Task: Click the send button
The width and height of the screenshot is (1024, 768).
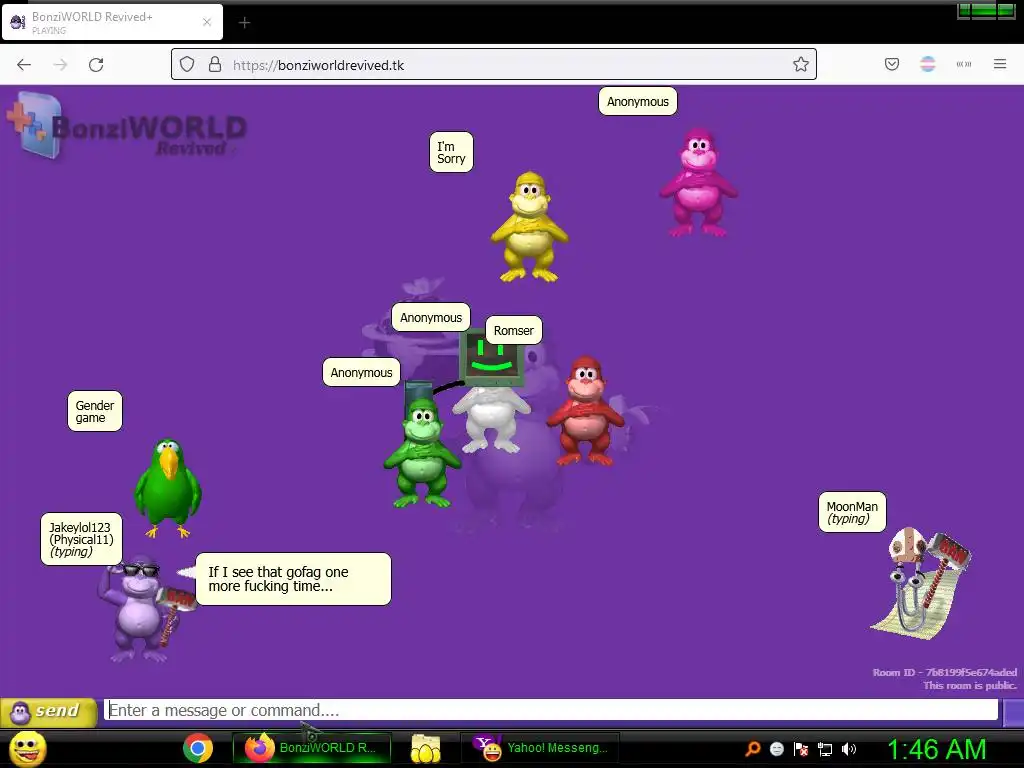Action: 48,711
